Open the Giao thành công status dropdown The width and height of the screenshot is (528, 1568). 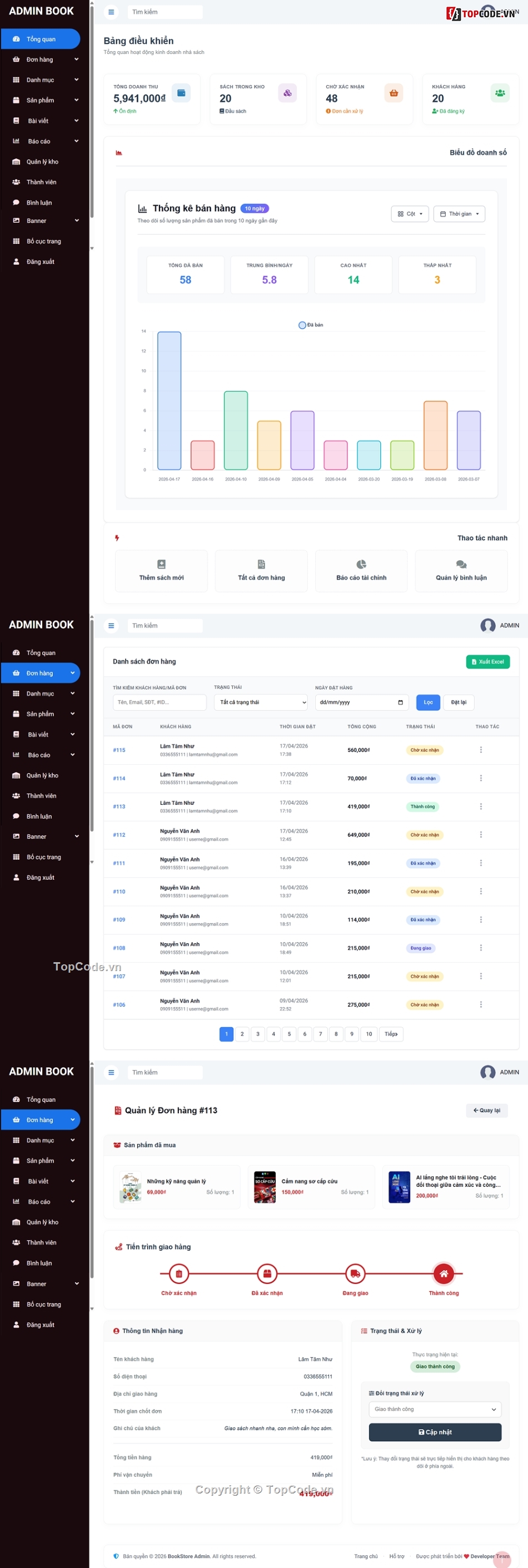point(435,1409)
